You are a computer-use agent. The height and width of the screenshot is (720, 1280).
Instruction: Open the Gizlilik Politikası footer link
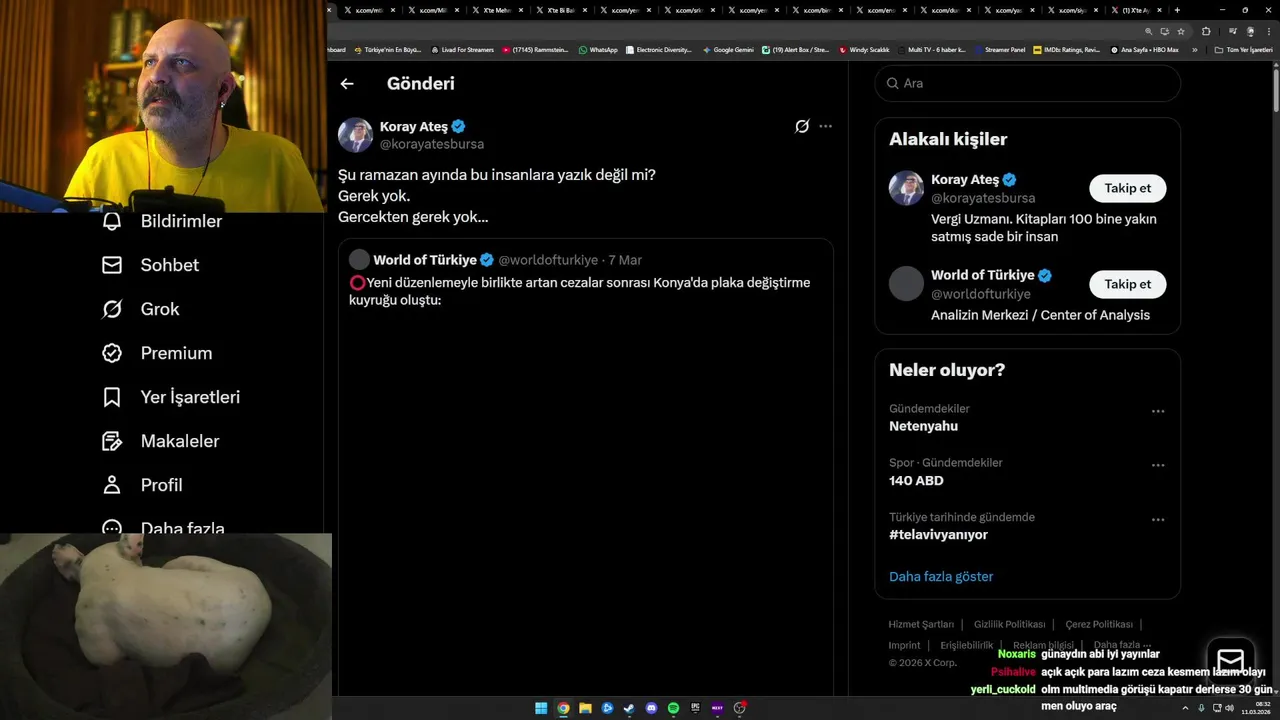coord(1009,624)
